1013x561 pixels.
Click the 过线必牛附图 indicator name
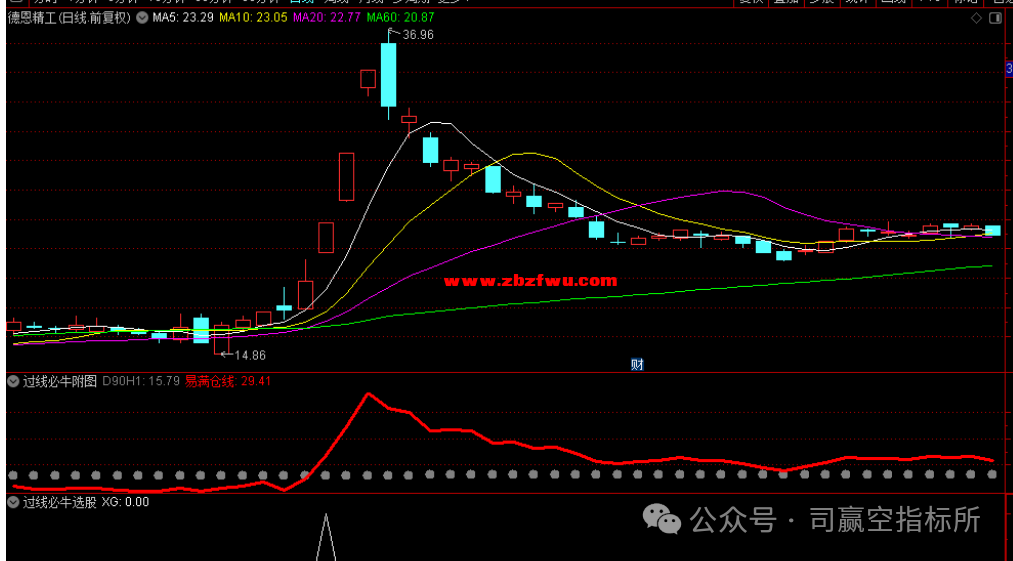60,382
